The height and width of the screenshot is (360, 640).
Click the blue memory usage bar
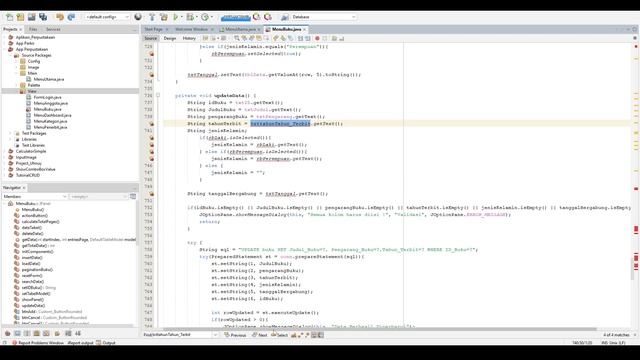coord(236,17)
